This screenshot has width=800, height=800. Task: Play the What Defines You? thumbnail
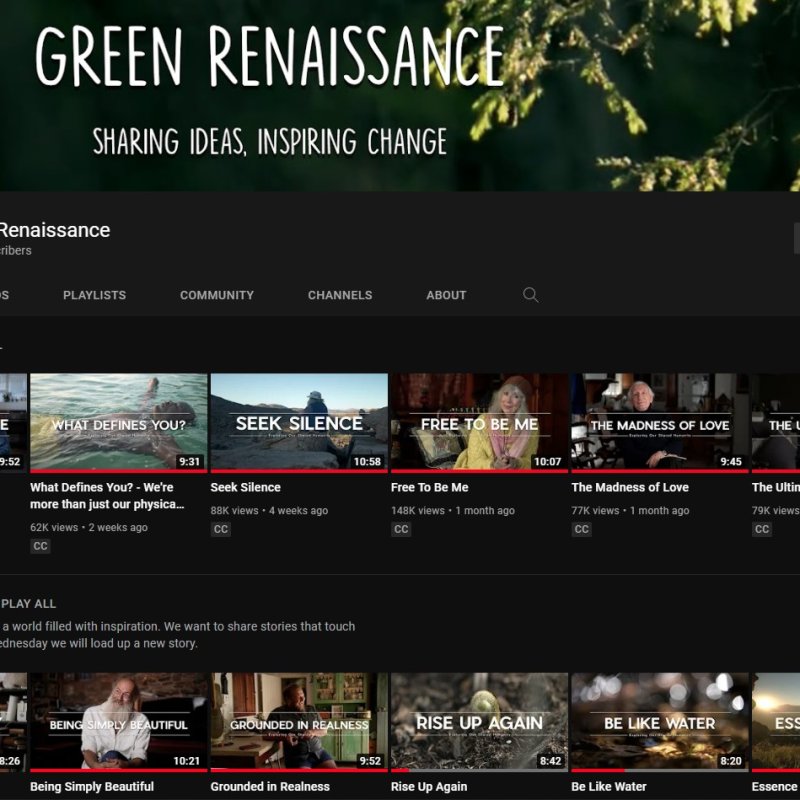[119, 421]
